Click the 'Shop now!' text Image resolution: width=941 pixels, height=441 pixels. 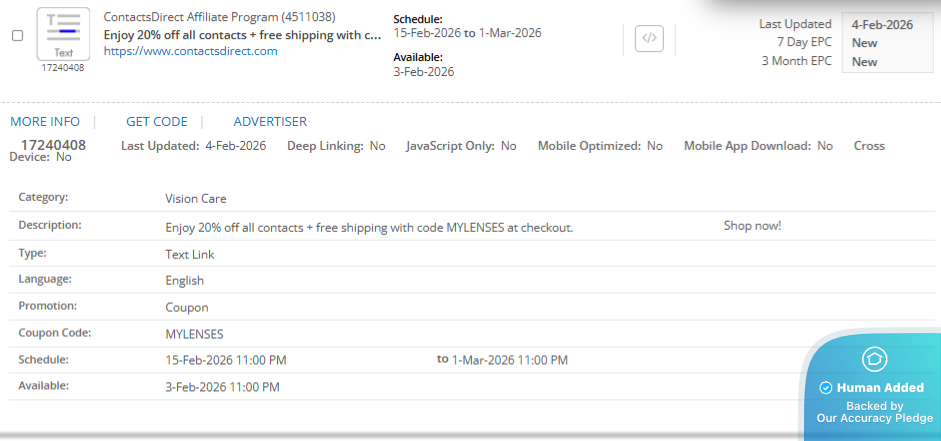click(x=752, y=226)
